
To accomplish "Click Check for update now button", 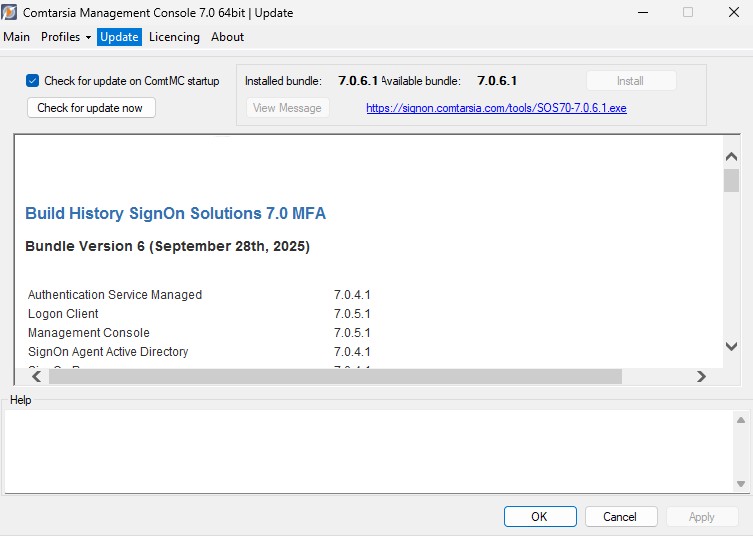I will click(91, 108).
